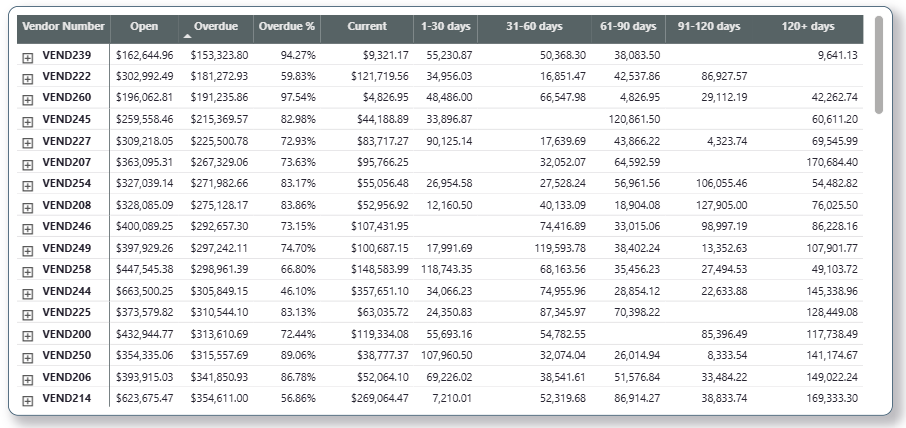Select vendor name VEND207
Image resolution: width=906 pixels, height=428 pixels.
pyautogui.click(x=66, y=162)
